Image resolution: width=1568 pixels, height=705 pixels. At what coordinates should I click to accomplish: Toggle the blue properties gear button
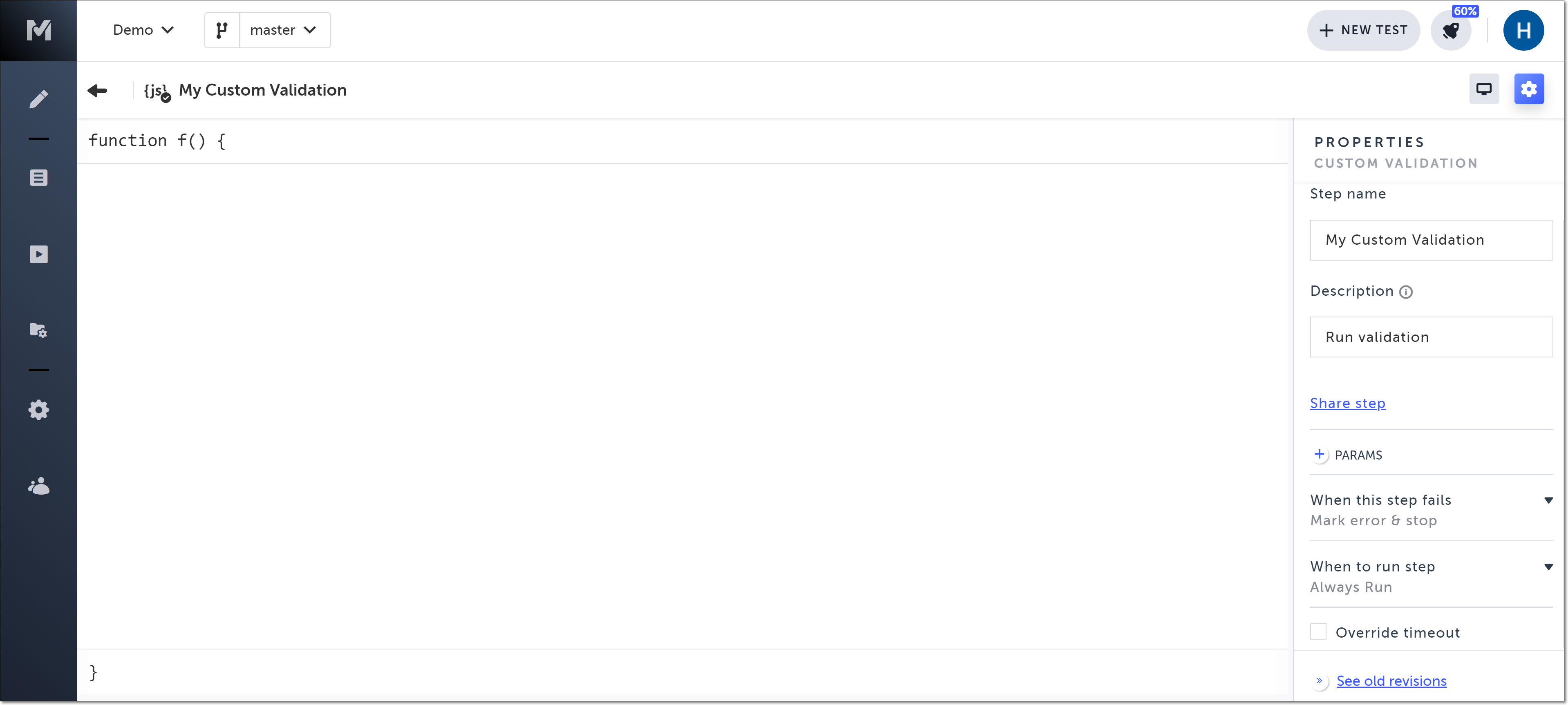click(1528, 89)
